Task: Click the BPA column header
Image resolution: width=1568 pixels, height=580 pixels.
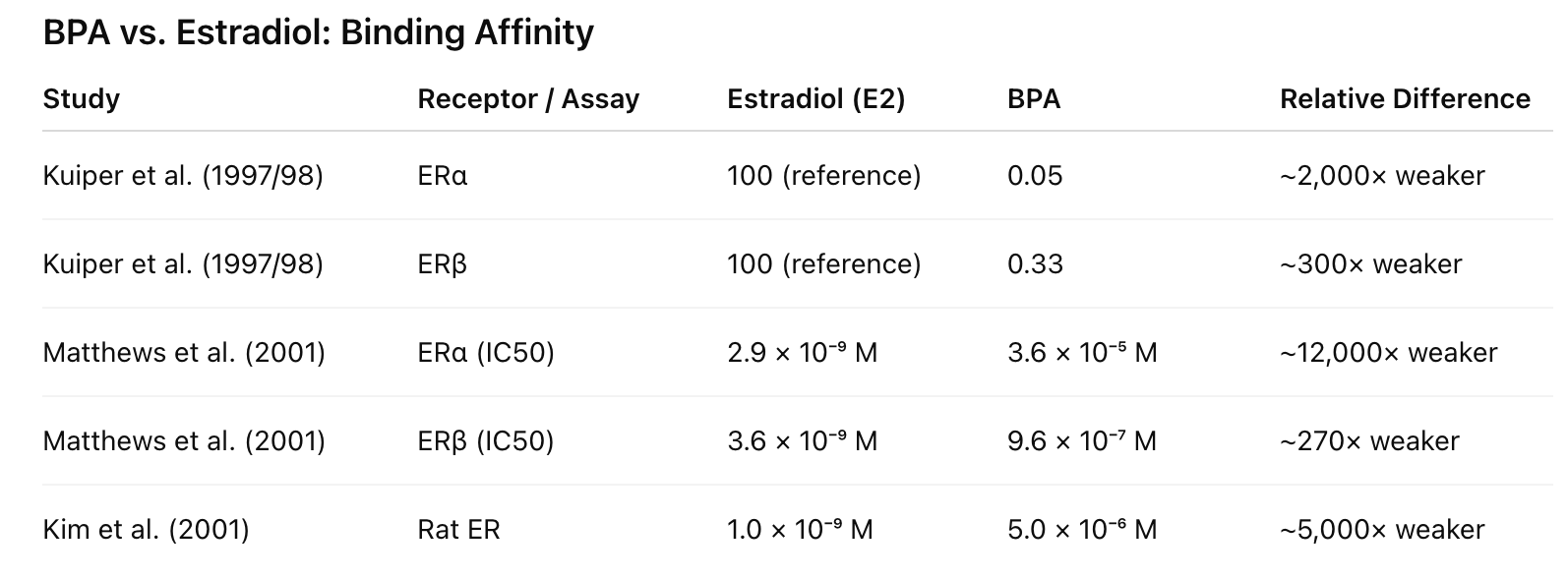Action: point(1034,99)
